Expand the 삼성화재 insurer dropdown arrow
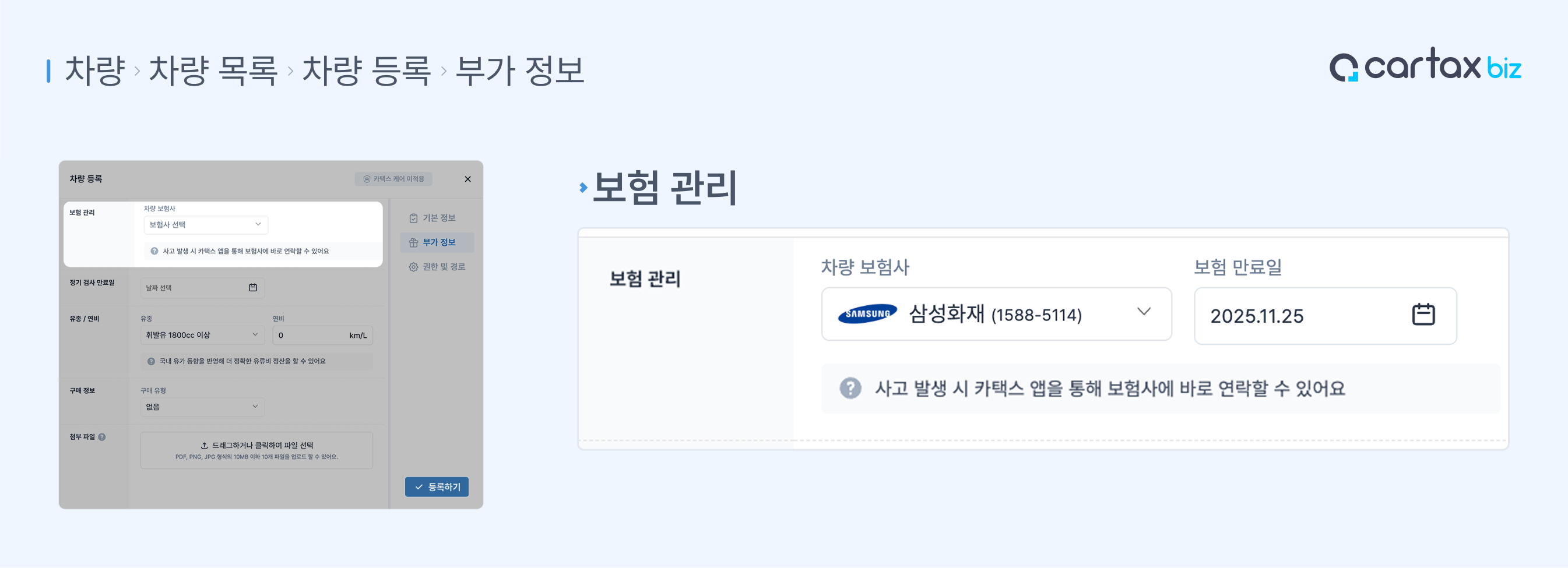The height and width of the screenshot is (568, 1568). [x=1144, y=312]
